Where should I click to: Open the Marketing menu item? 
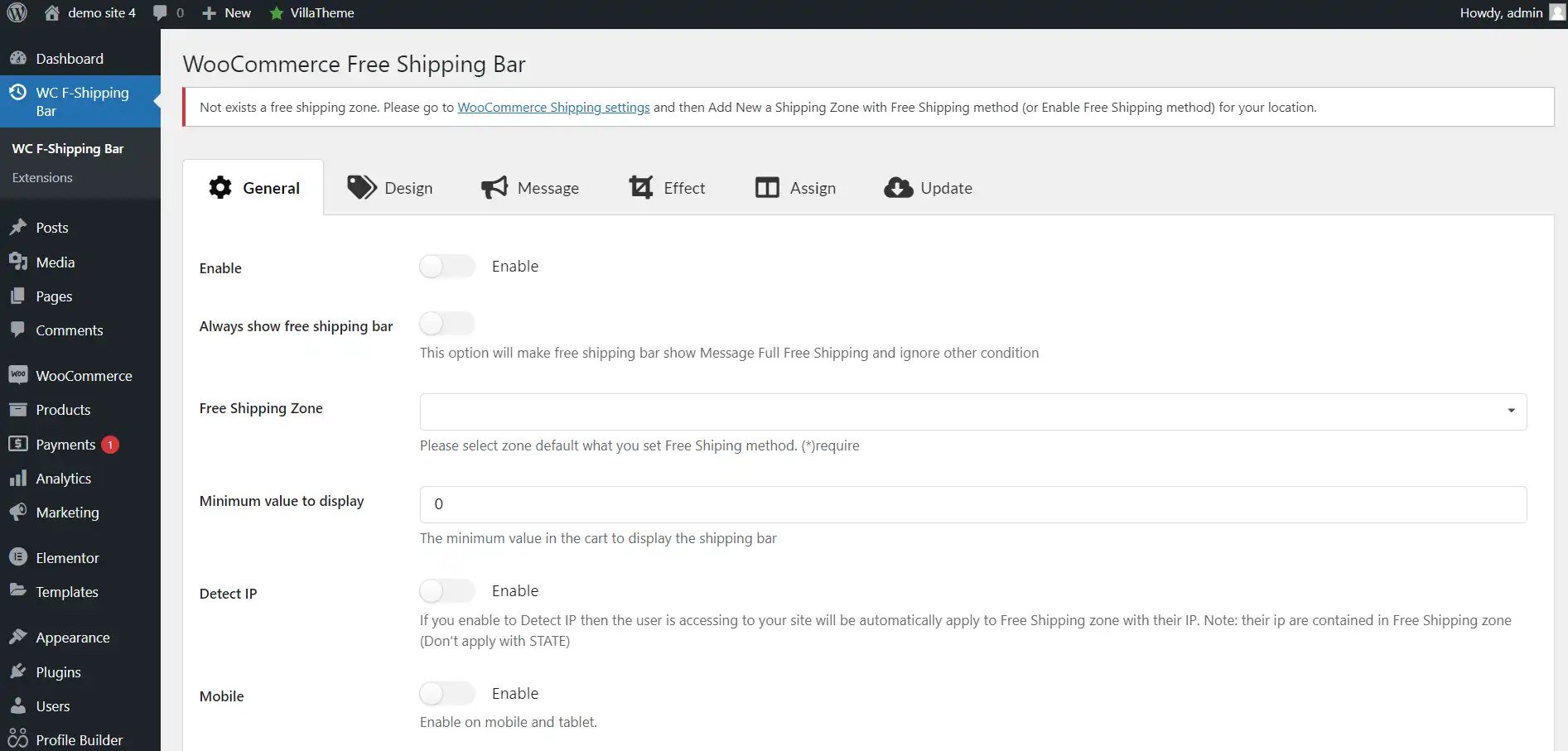click(80, 512)
